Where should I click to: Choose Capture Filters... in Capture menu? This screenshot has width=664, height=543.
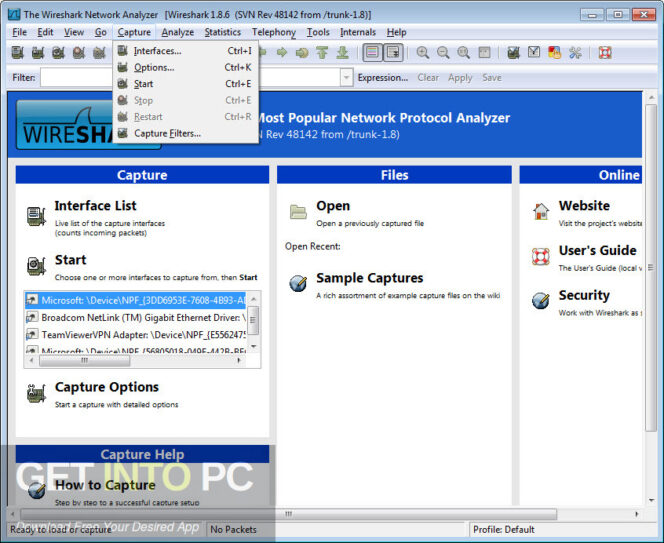click(185, 133)
